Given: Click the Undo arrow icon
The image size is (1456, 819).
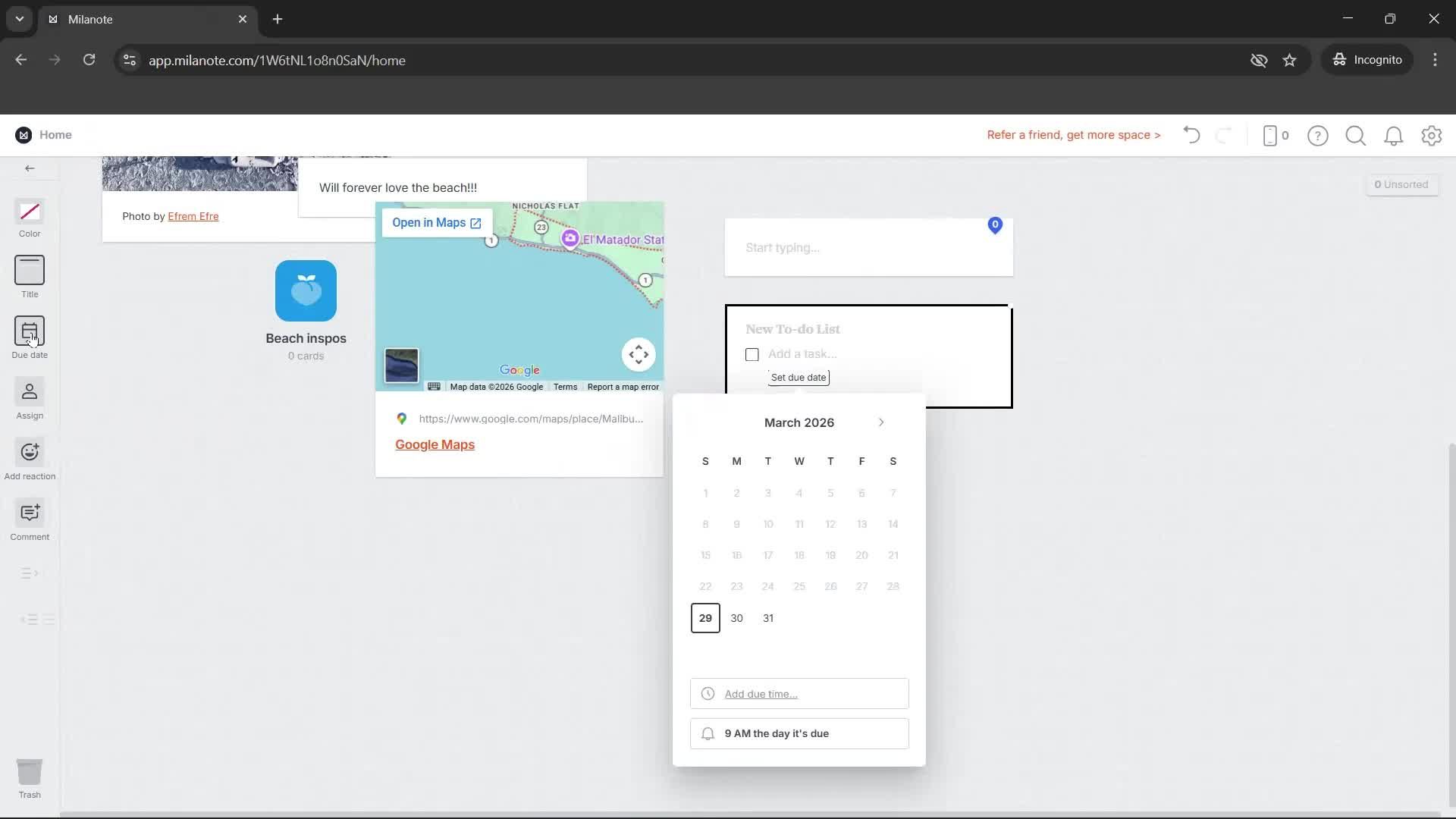Looking at the screenshot, I should (1191, 135).
